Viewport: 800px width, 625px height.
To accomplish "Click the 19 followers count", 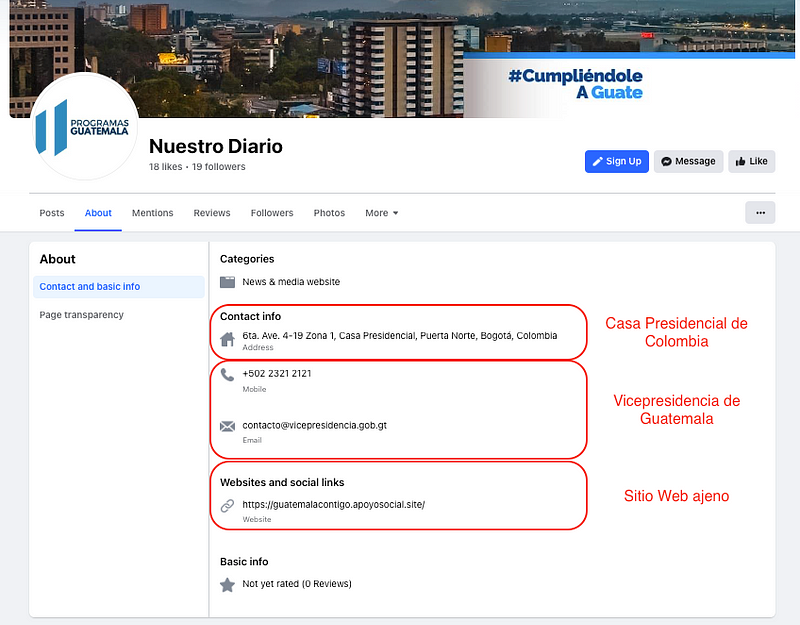I will click(x=218, y=167).
